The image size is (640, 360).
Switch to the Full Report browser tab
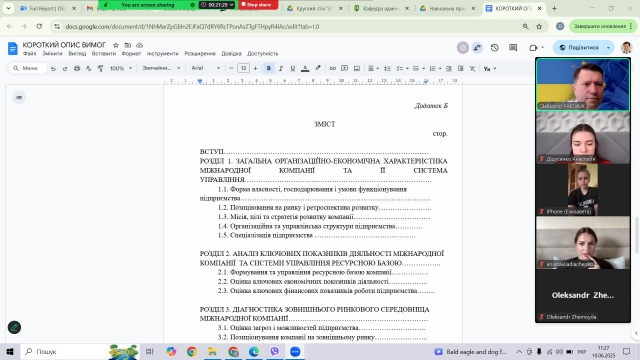point(48,8)
